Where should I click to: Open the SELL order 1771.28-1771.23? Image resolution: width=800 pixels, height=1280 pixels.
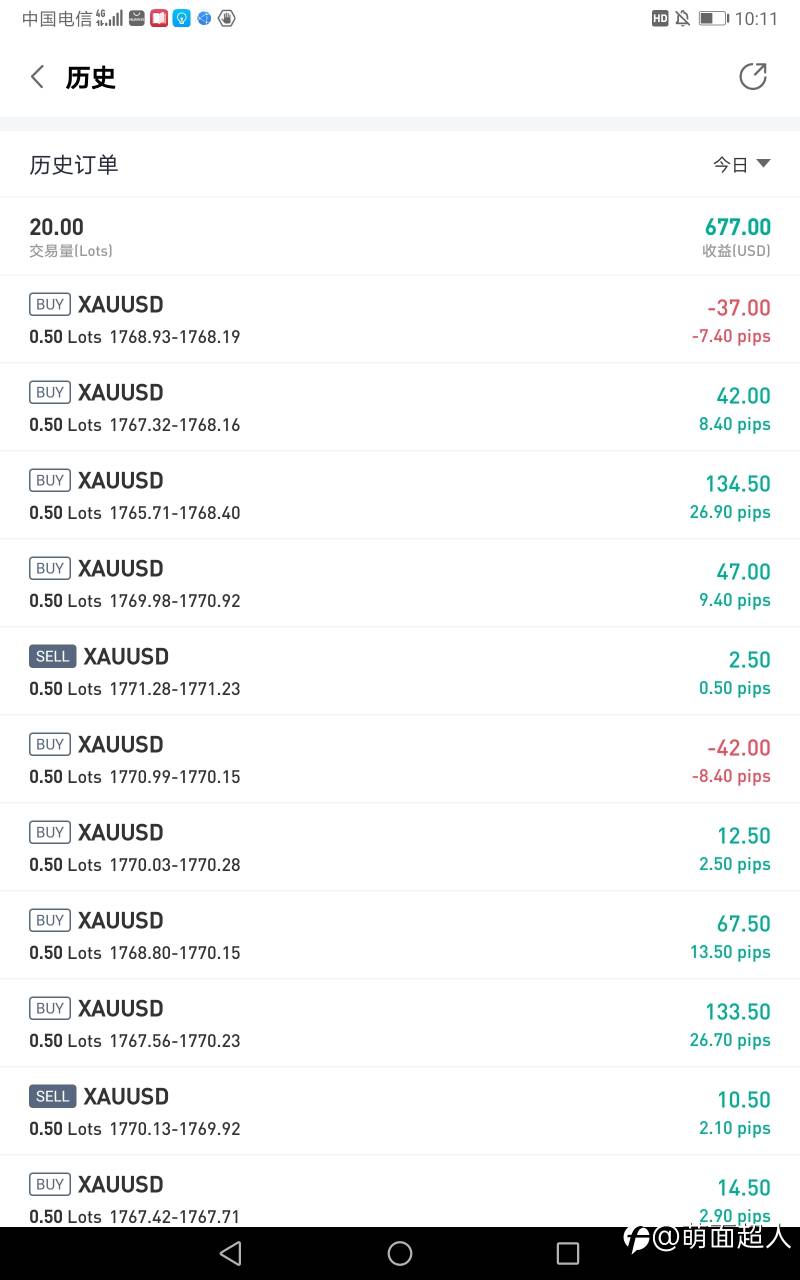[400, 671]
